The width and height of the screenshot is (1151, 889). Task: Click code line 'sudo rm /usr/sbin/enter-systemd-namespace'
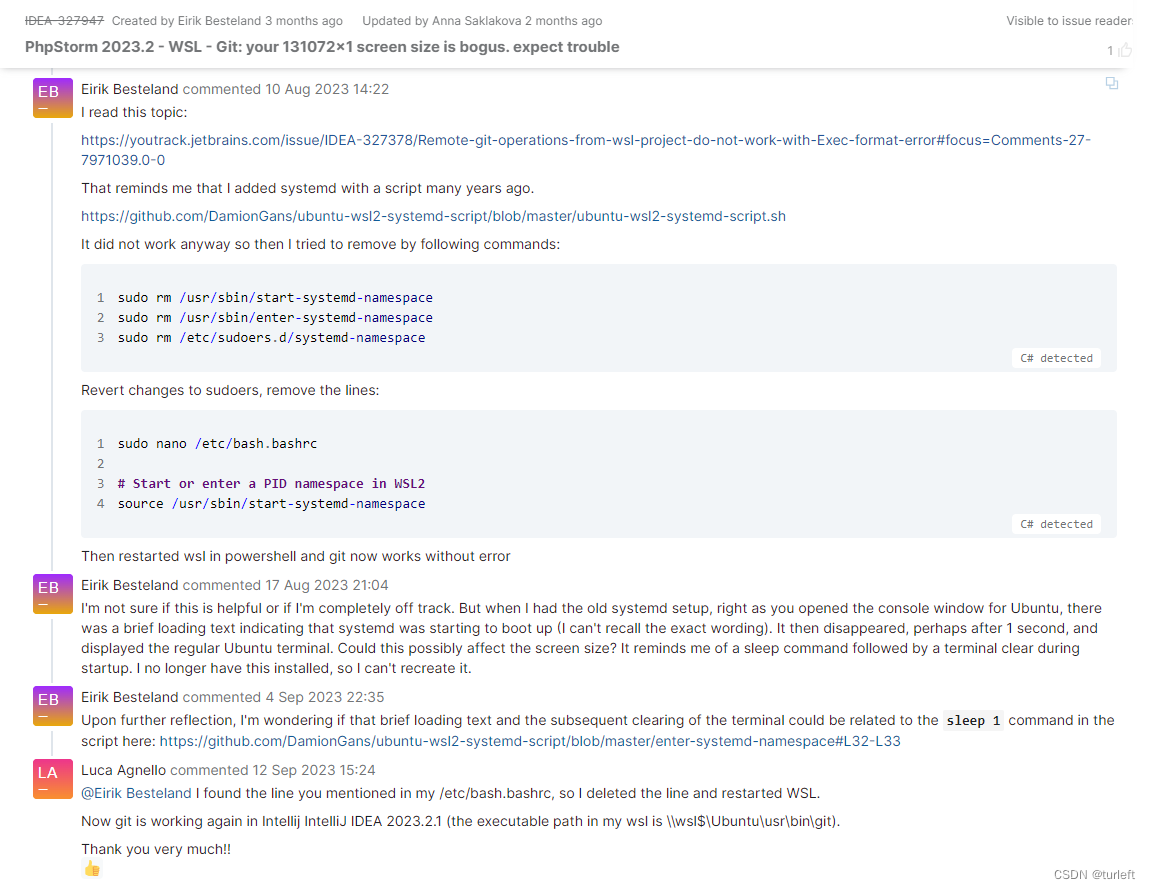click(275, 317)
